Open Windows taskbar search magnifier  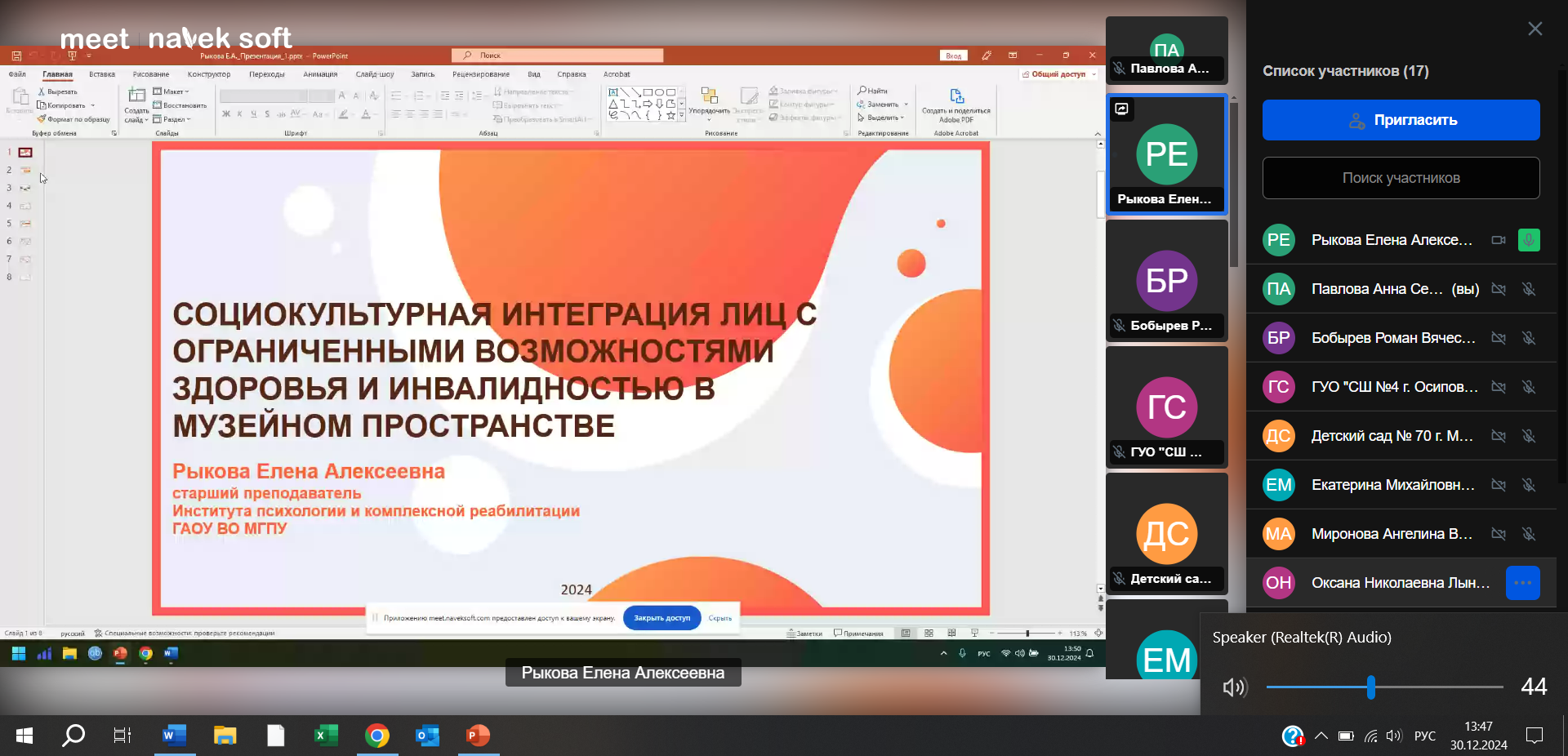pos(73,736)
